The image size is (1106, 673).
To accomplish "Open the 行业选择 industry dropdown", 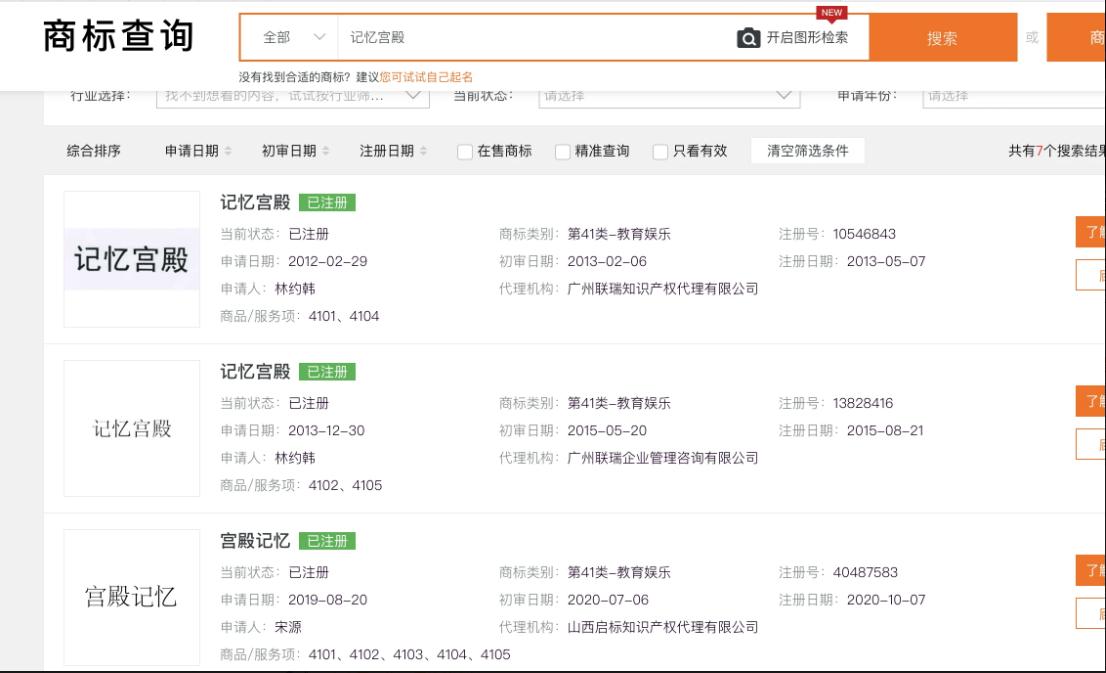I will pyautogui.click(x=292, y=97).
